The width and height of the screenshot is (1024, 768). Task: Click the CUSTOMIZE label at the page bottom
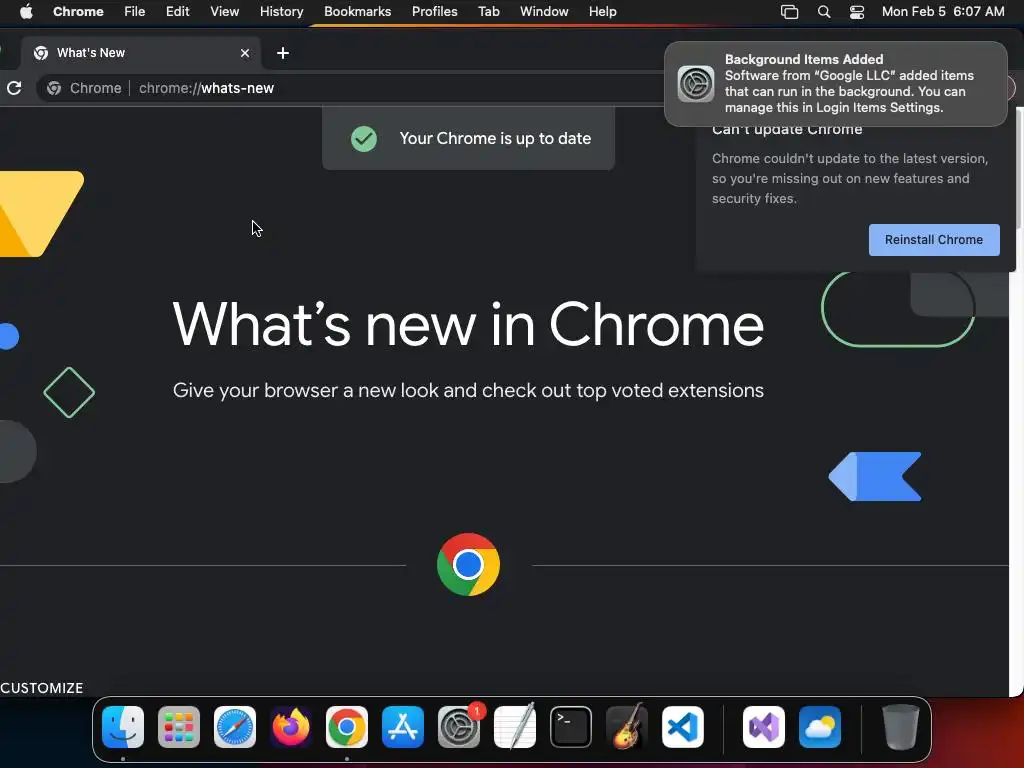(x=42, y=688)
